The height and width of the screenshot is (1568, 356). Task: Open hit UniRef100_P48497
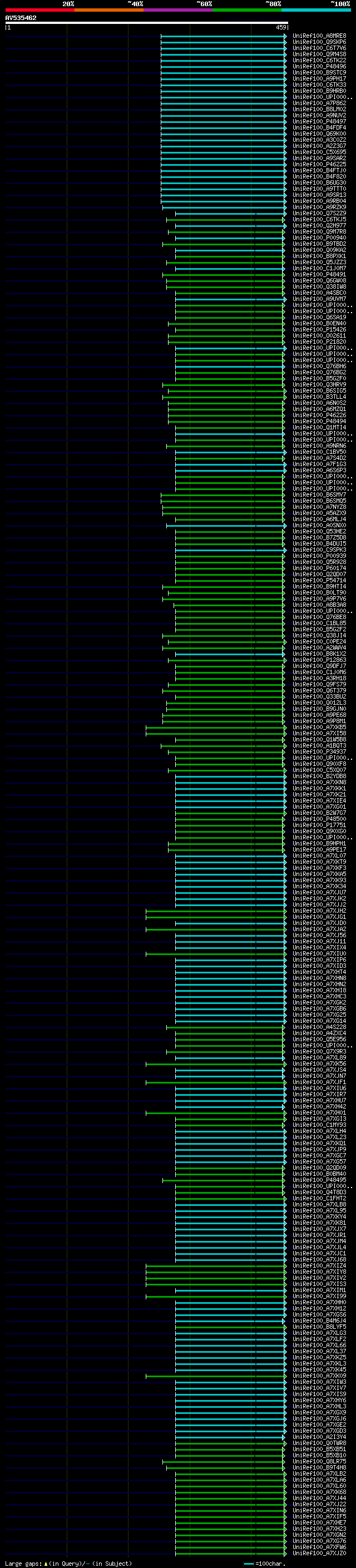[x=319, y=121]
